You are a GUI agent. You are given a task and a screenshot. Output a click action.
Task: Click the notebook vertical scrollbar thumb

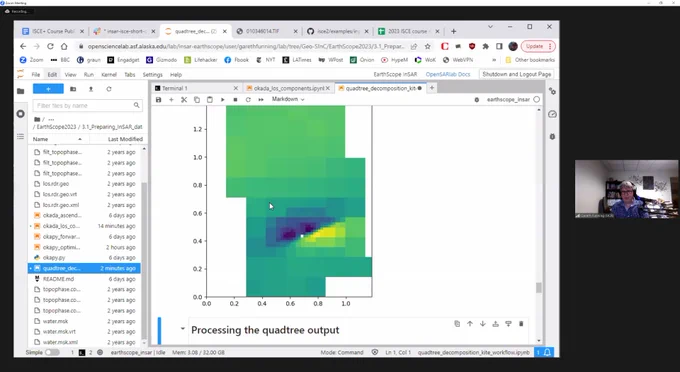tap(539, 288)
